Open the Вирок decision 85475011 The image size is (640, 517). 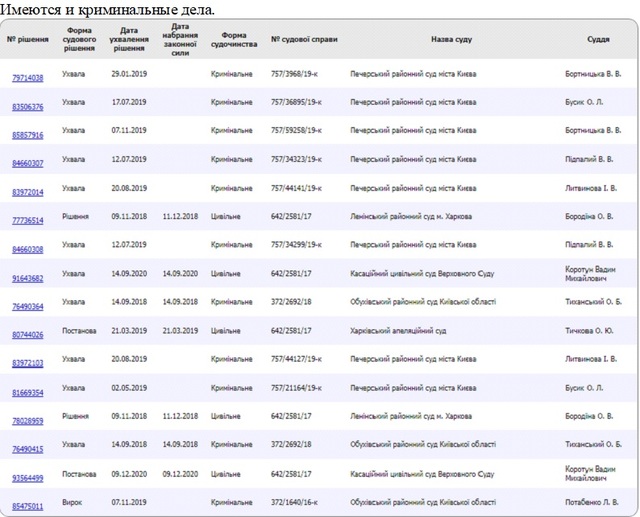27,507
